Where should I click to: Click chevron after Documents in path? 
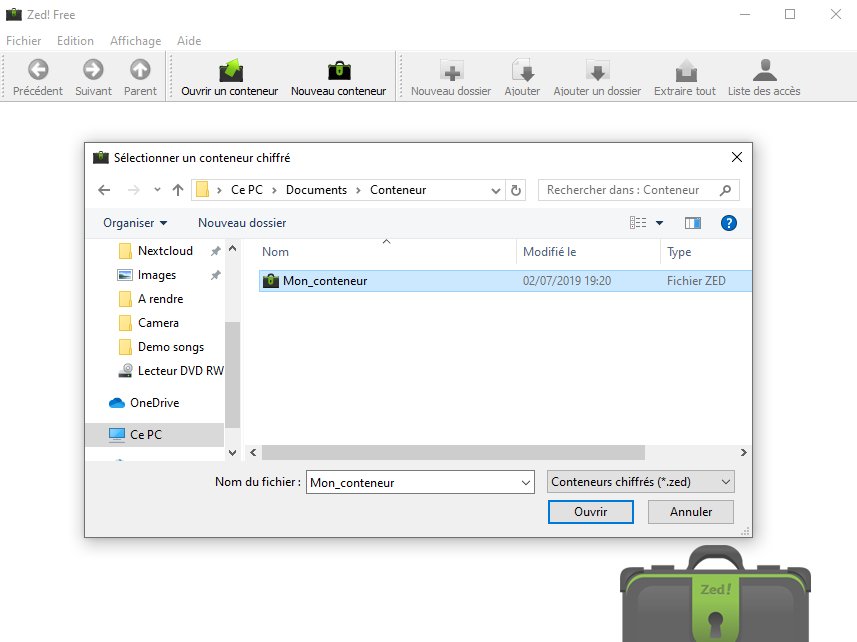[x=359, y=190]
